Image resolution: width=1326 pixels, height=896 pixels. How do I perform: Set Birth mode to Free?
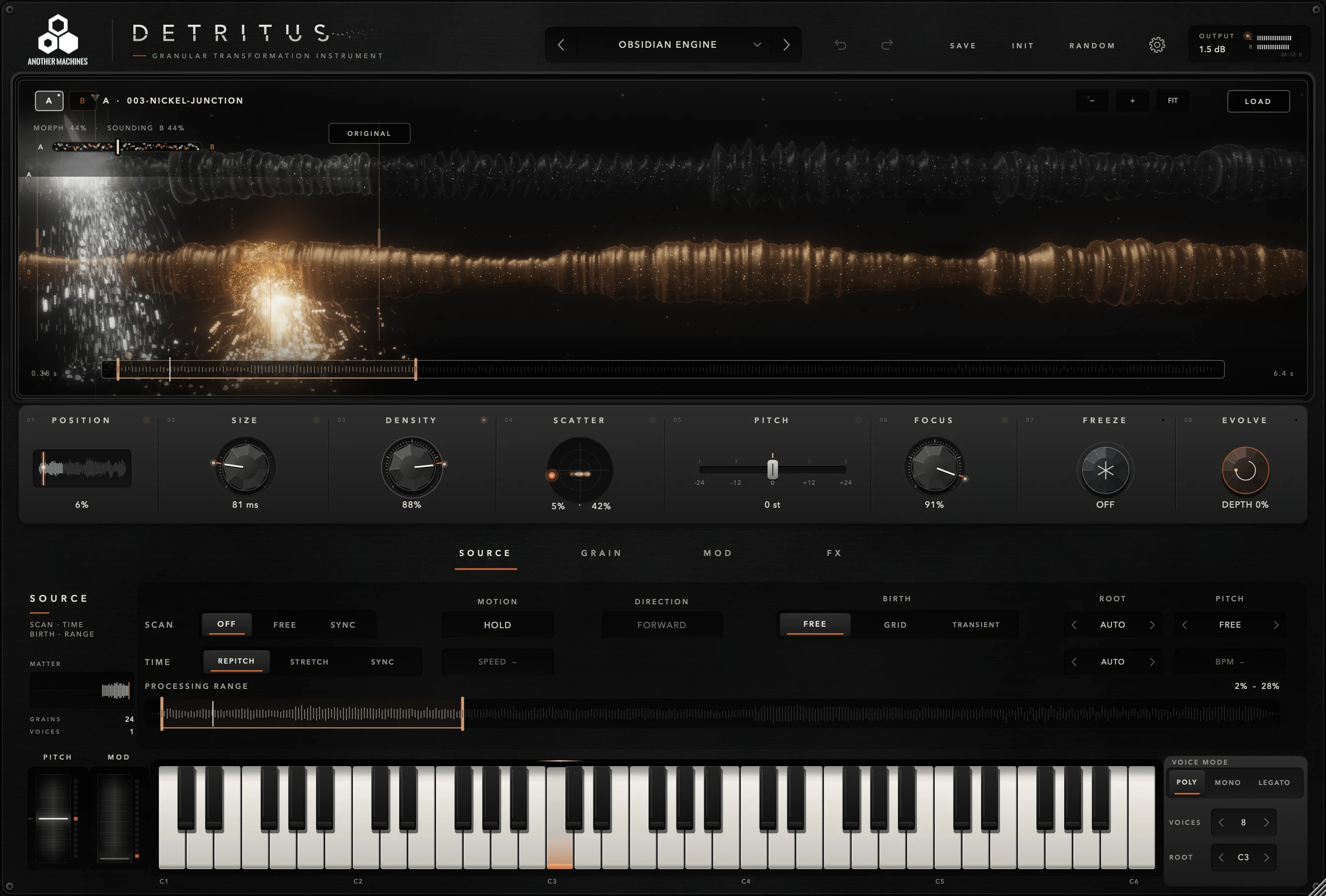point(815,624)
